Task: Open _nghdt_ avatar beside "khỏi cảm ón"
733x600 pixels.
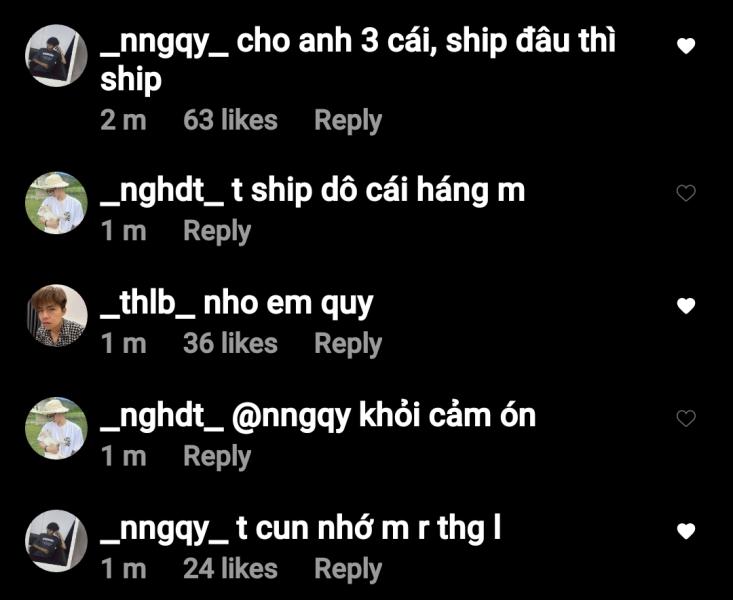Action: click(56, 428)
